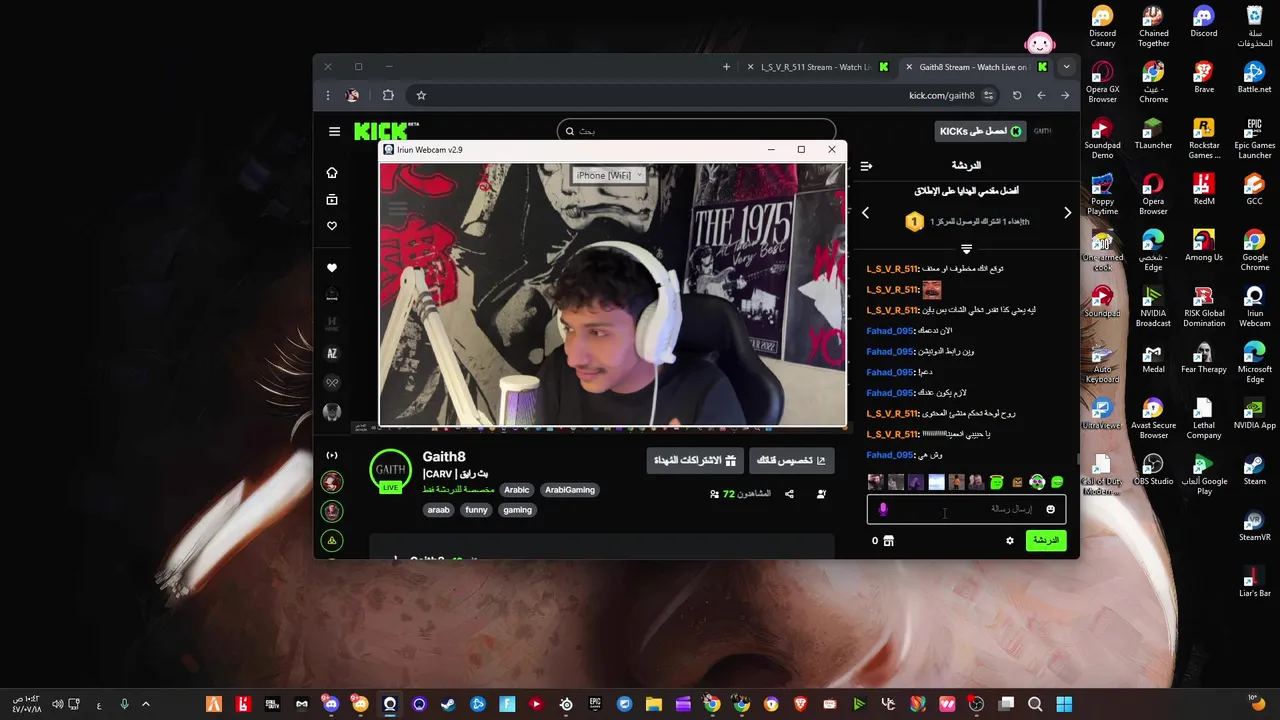Open Lethal Company desktop shortcut

coord(1203,419)
